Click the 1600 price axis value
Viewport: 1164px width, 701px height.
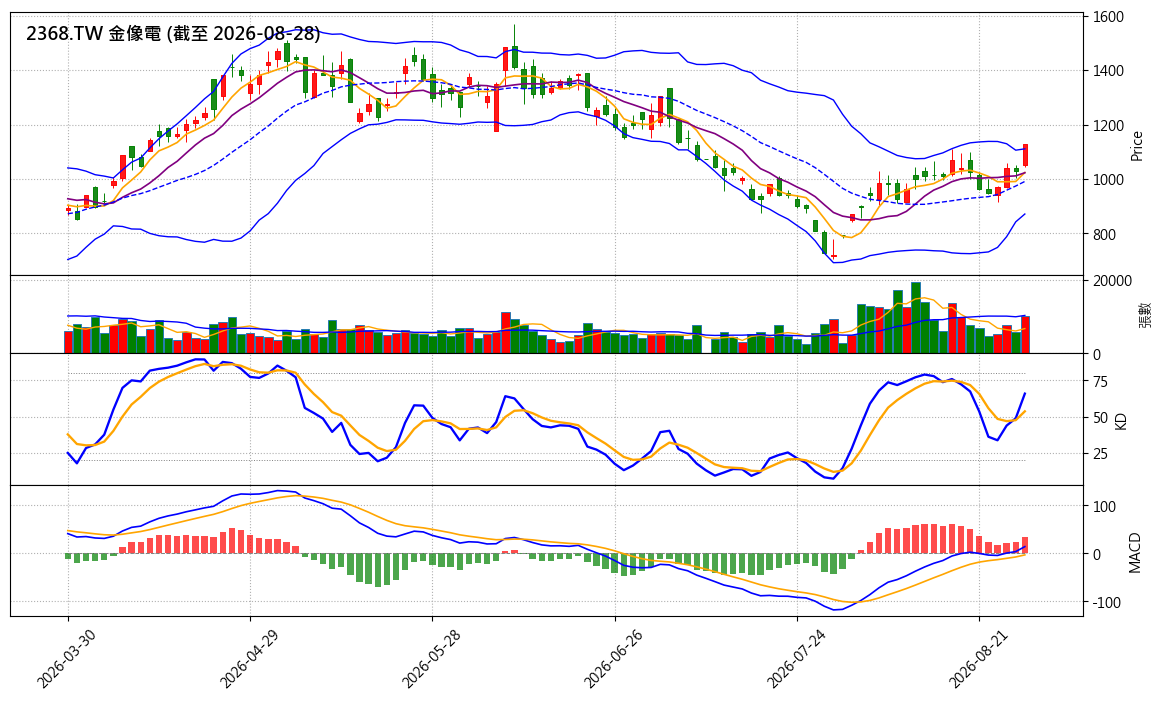tap(1108, 17)
